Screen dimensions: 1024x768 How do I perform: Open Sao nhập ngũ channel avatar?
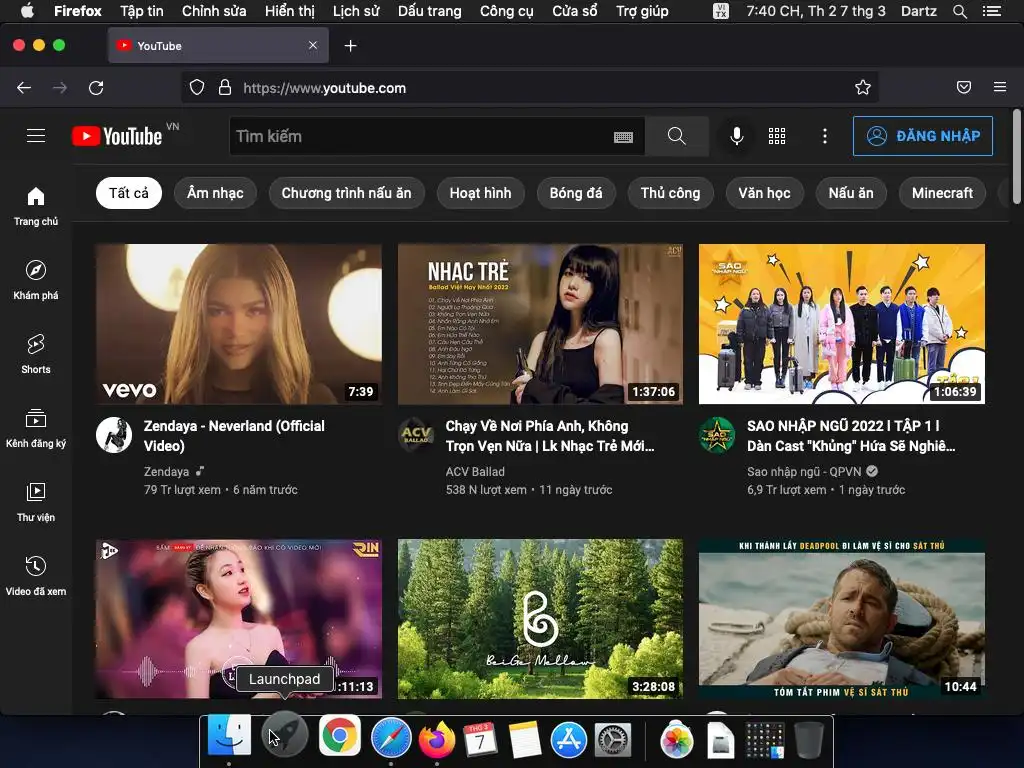coord(717,435)
